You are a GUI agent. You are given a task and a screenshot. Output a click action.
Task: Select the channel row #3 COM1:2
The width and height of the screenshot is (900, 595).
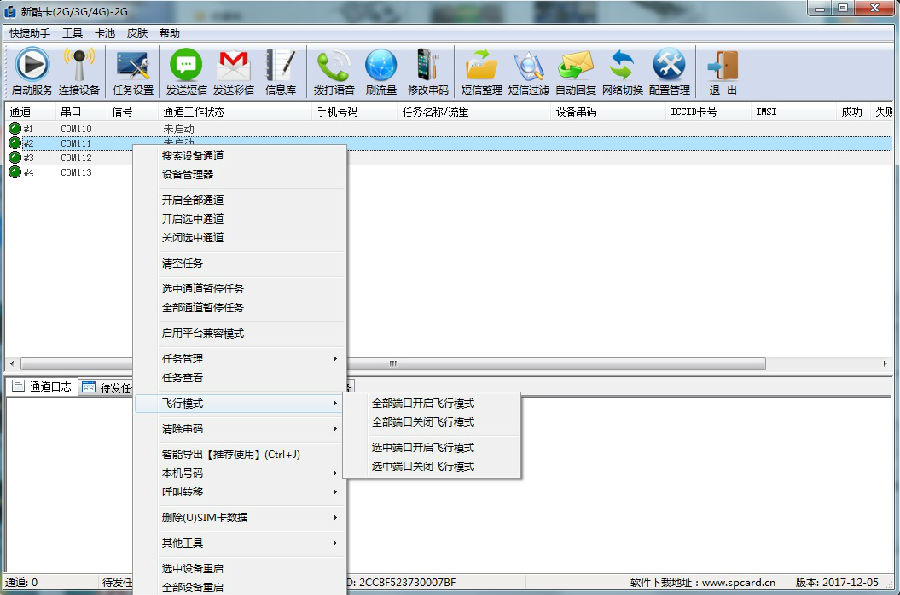[70, 157]
